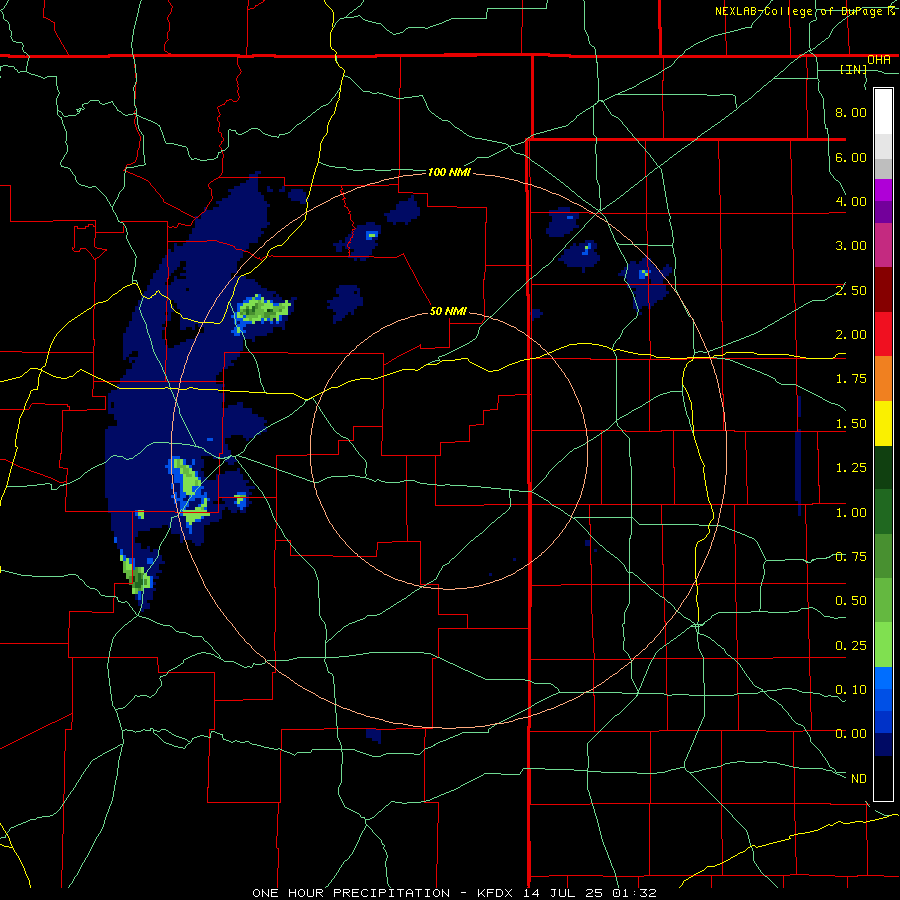Viewport: 900px width, 900px height.
Task: Click the 2.00 legend value
Action: (x=851, y=335)
